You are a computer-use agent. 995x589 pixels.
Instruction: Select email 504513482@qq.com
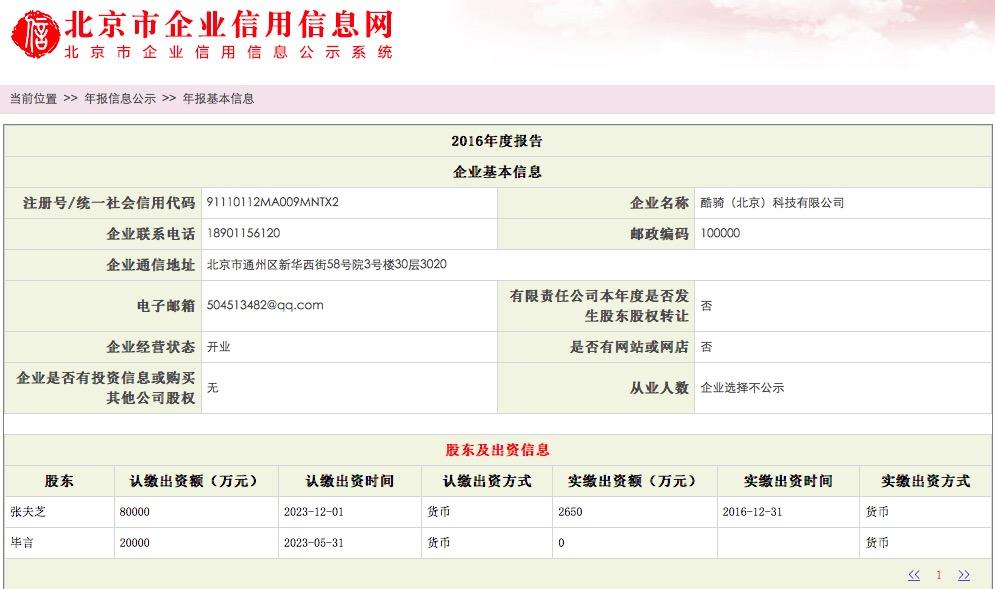pyautogui.click(x=265, y=305)
